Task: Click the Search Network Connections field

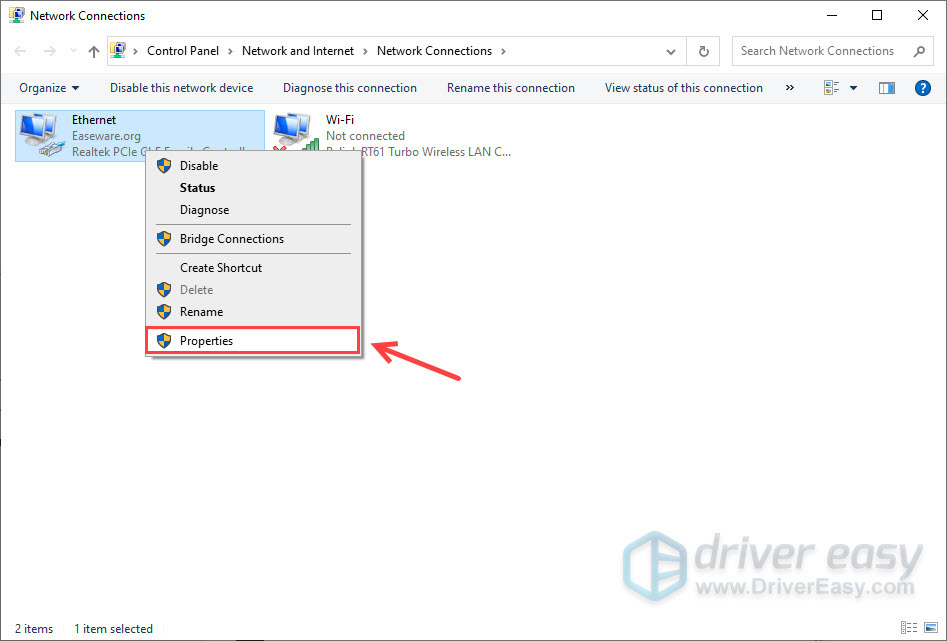Action: pyautogui.click(x=820, y=51)
